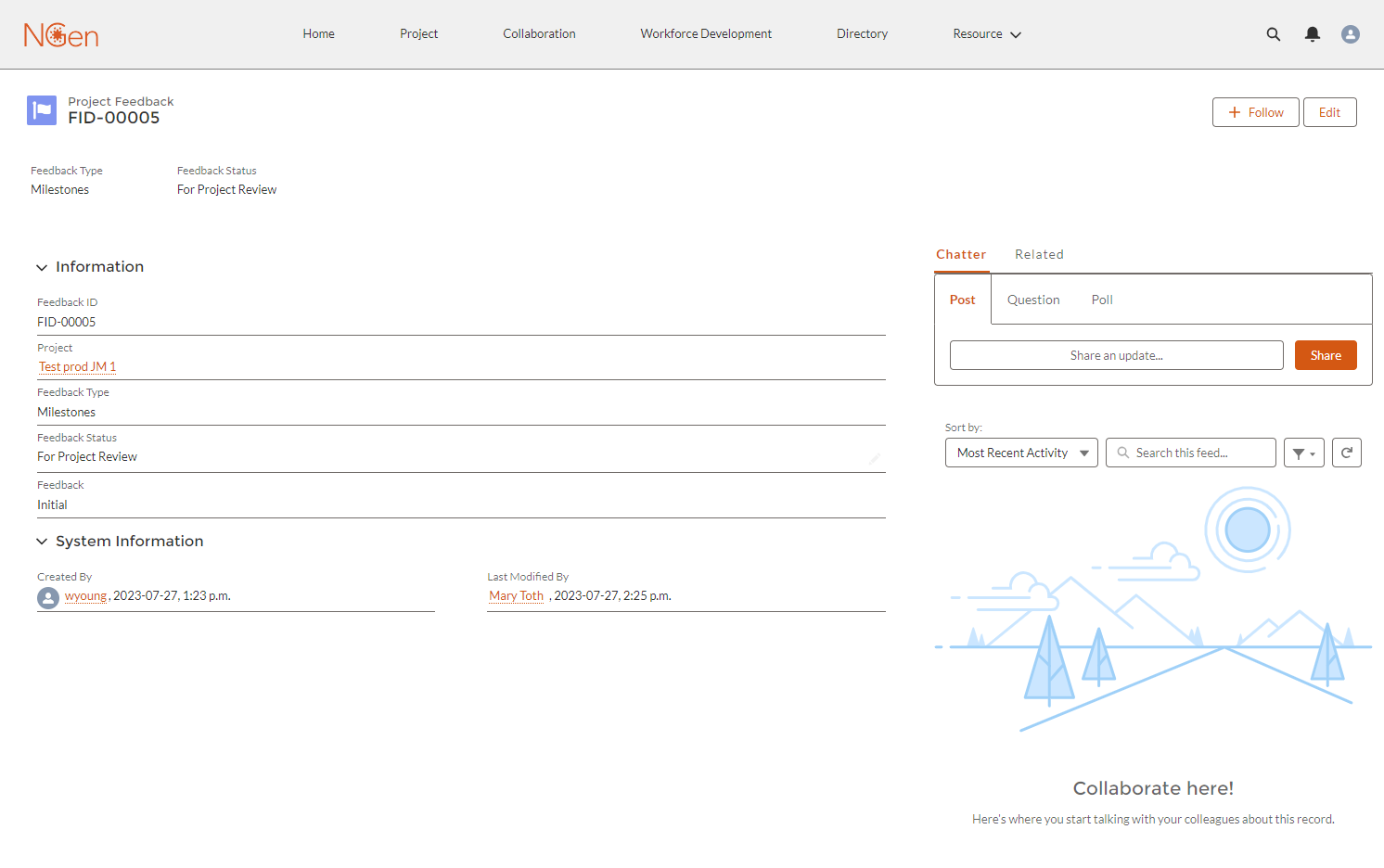1384x868 pixels.
Task: Select the Chatter tab
Action: pos(961,254)
